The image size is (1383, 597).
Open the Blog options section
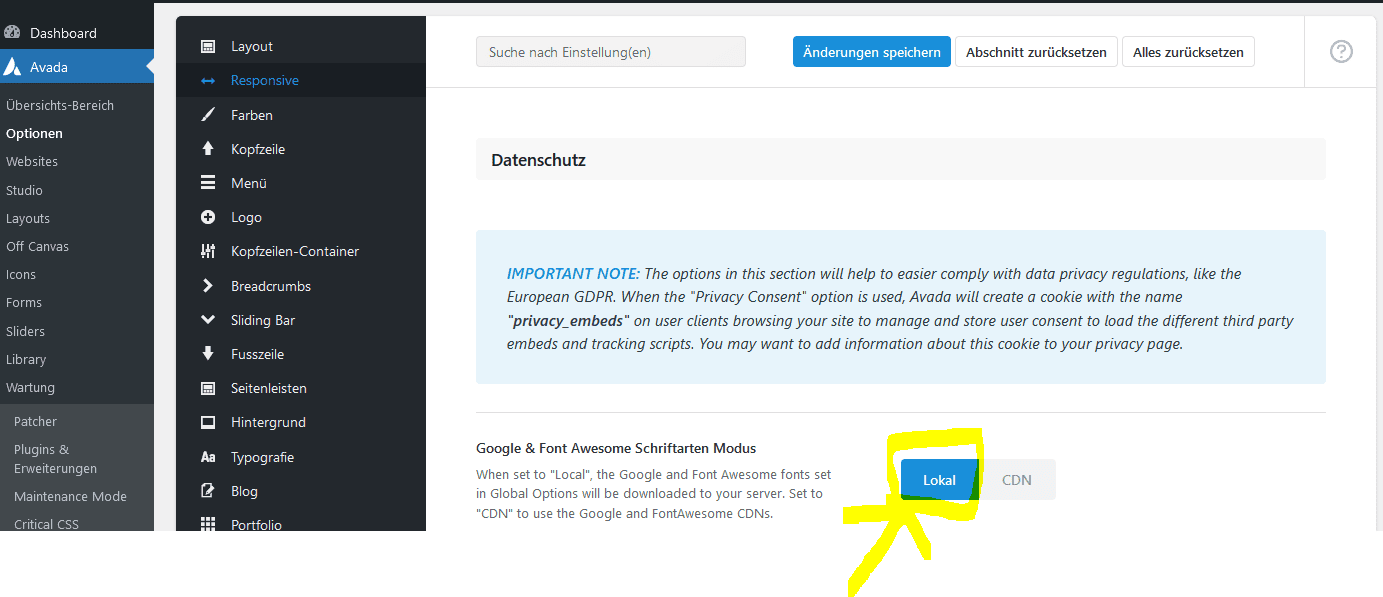(301, 491)
